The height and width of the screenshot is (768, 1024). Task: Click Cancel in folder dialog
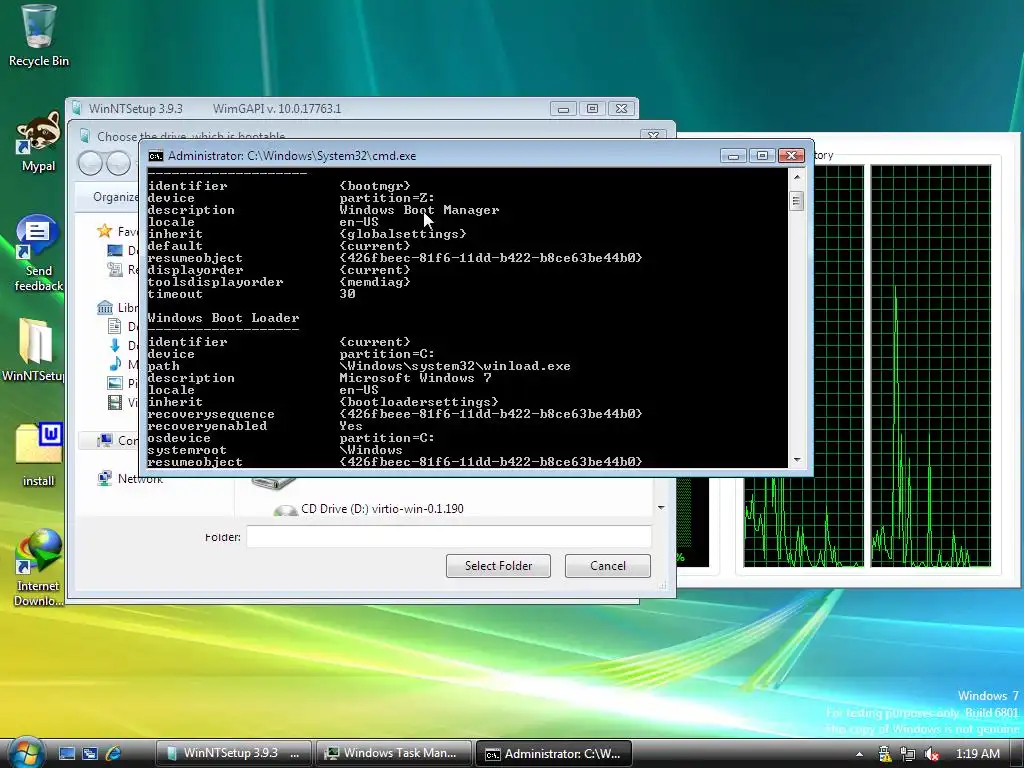607,566
